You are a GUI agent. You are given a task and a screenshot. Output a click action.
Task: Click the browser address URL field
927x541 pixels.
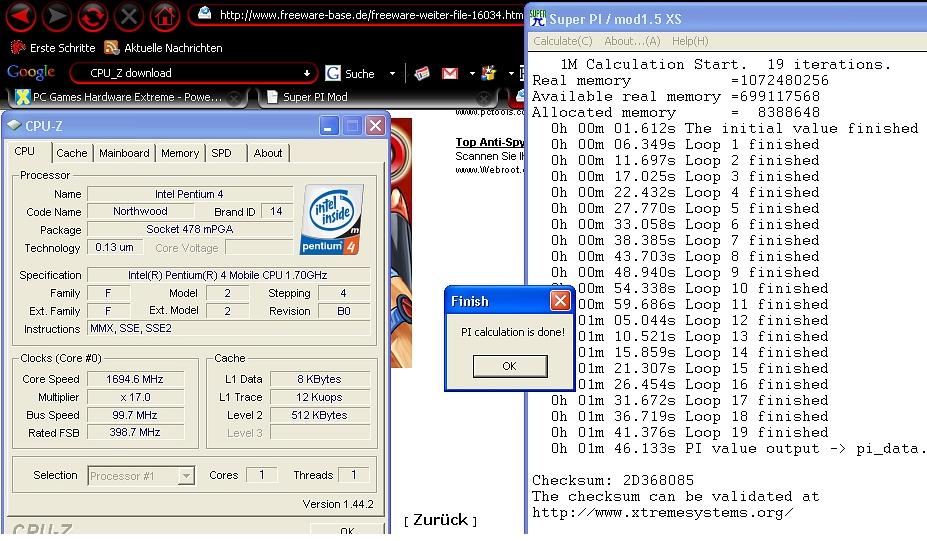[370, 15]
